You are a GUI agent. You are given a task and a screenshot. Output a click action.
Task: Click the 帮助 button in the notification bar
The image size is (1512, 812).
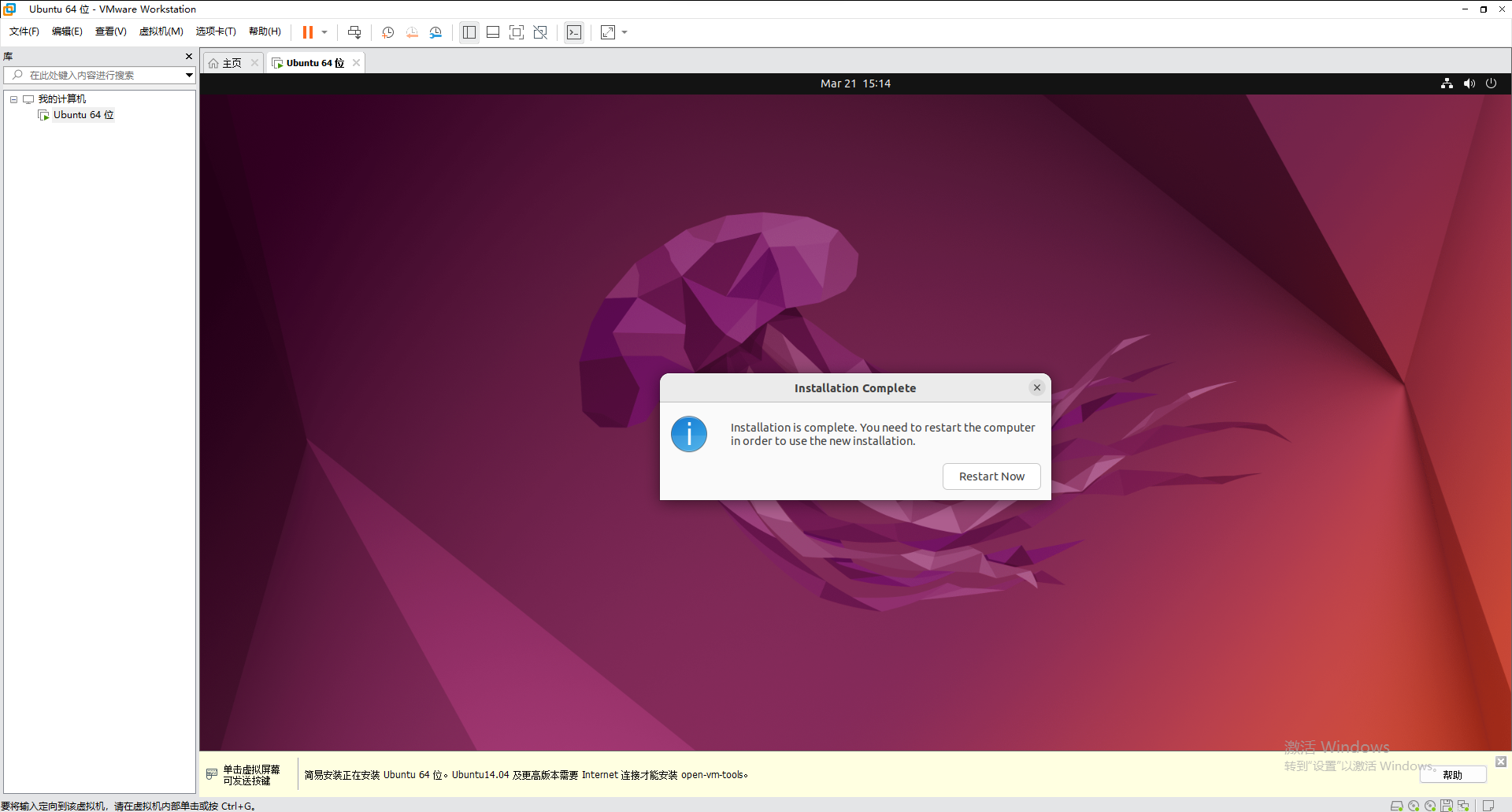(x=1453, y=775)
